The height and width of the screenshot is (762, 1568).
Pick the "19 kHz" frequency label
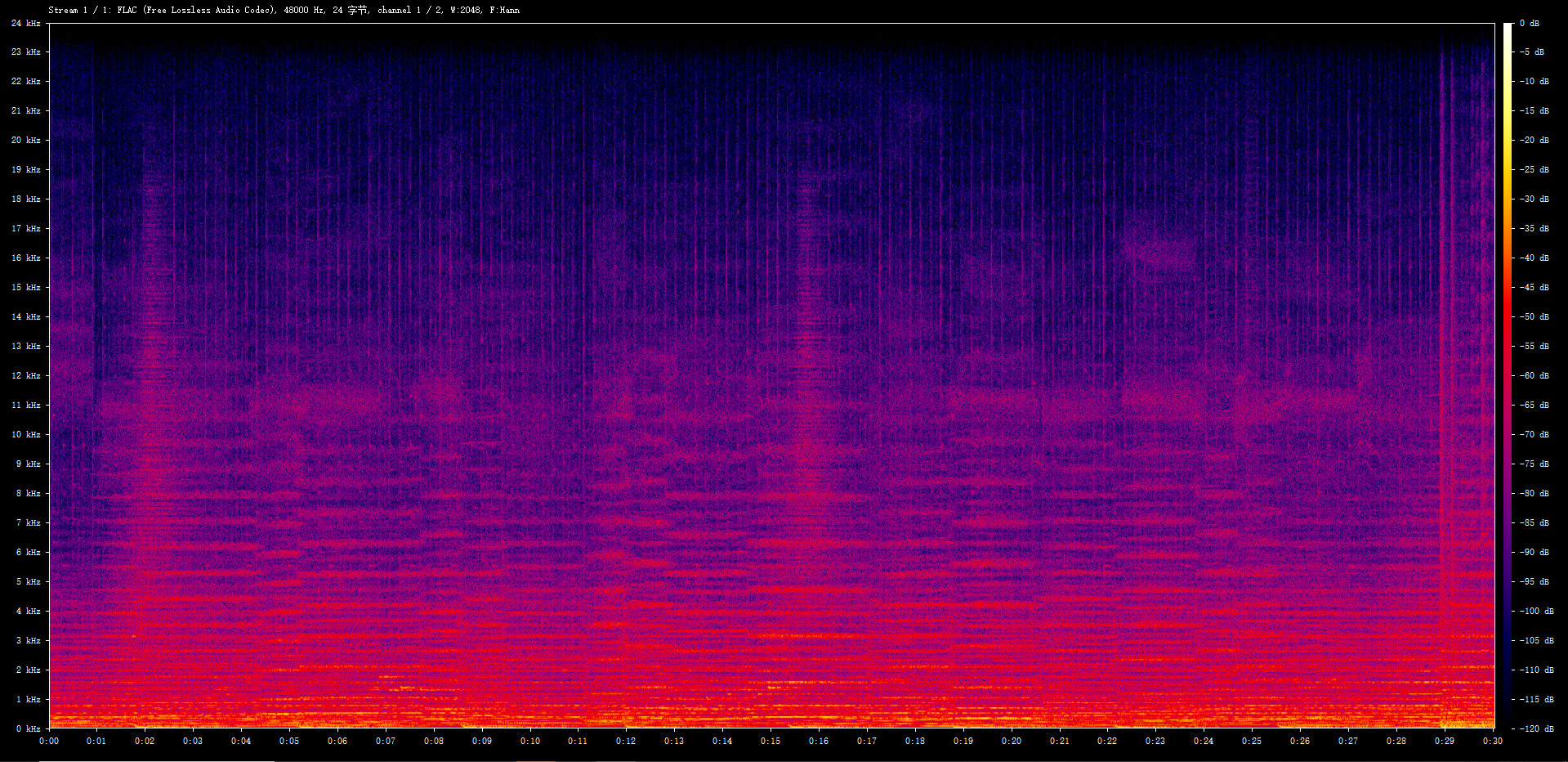(x=25, y=169)
